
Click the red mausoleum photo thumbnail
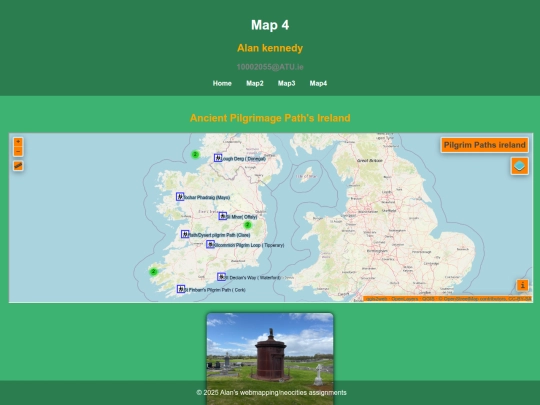tap(270, 358)
